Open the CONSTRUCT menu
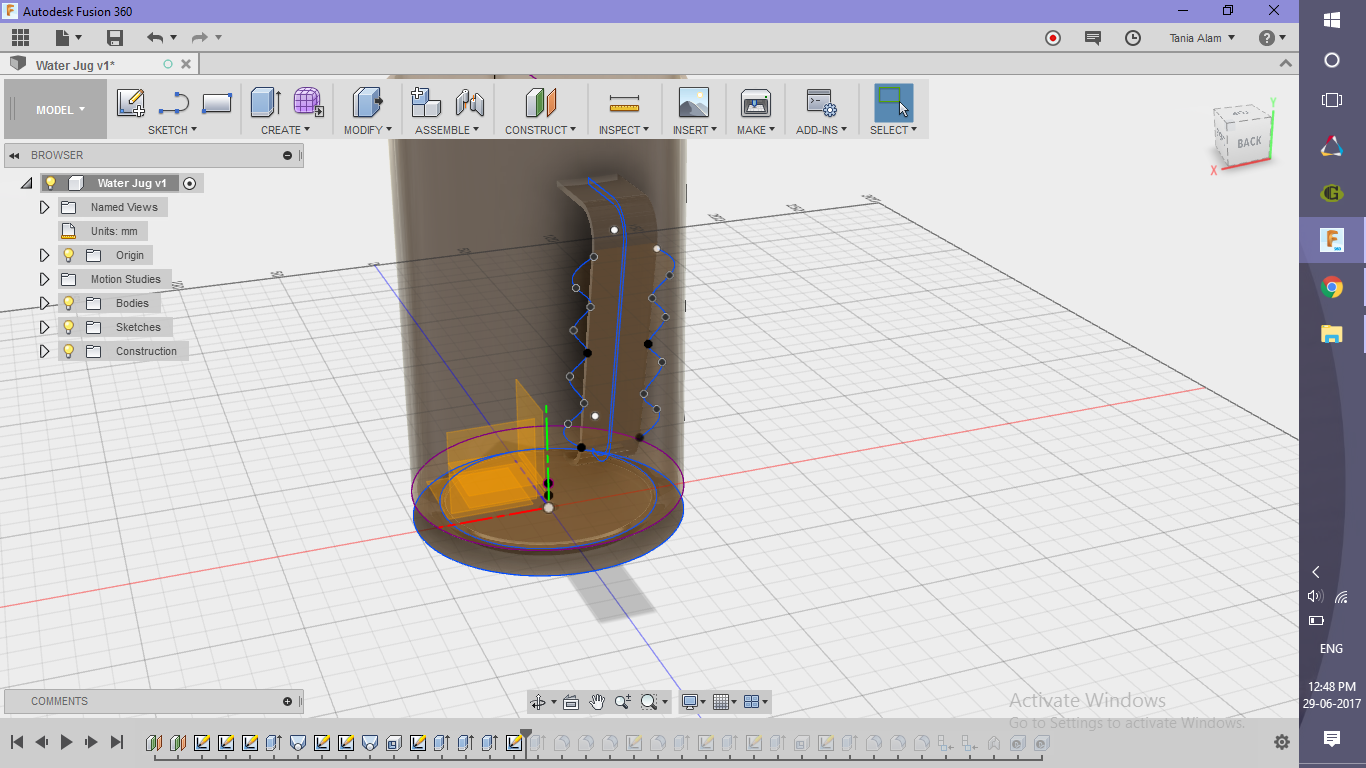Screen dimensions: 1366x768 (x=540, y=130)
